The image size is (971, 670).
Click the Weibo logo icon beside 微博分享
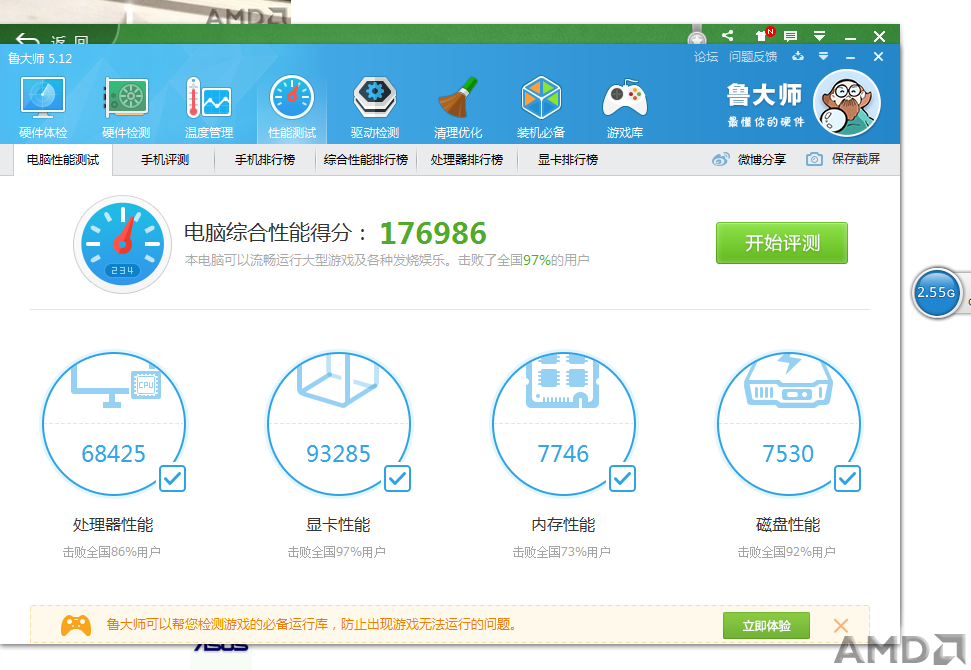[720, 160]
